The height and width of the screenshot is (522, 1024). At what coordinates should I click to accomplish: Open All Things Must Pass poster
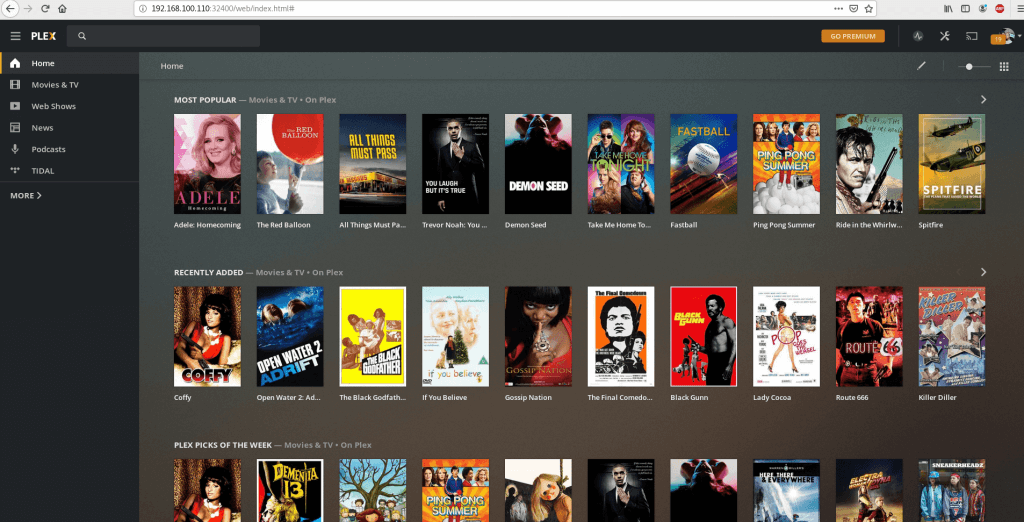pyautogui.click(x=373, y=164)
